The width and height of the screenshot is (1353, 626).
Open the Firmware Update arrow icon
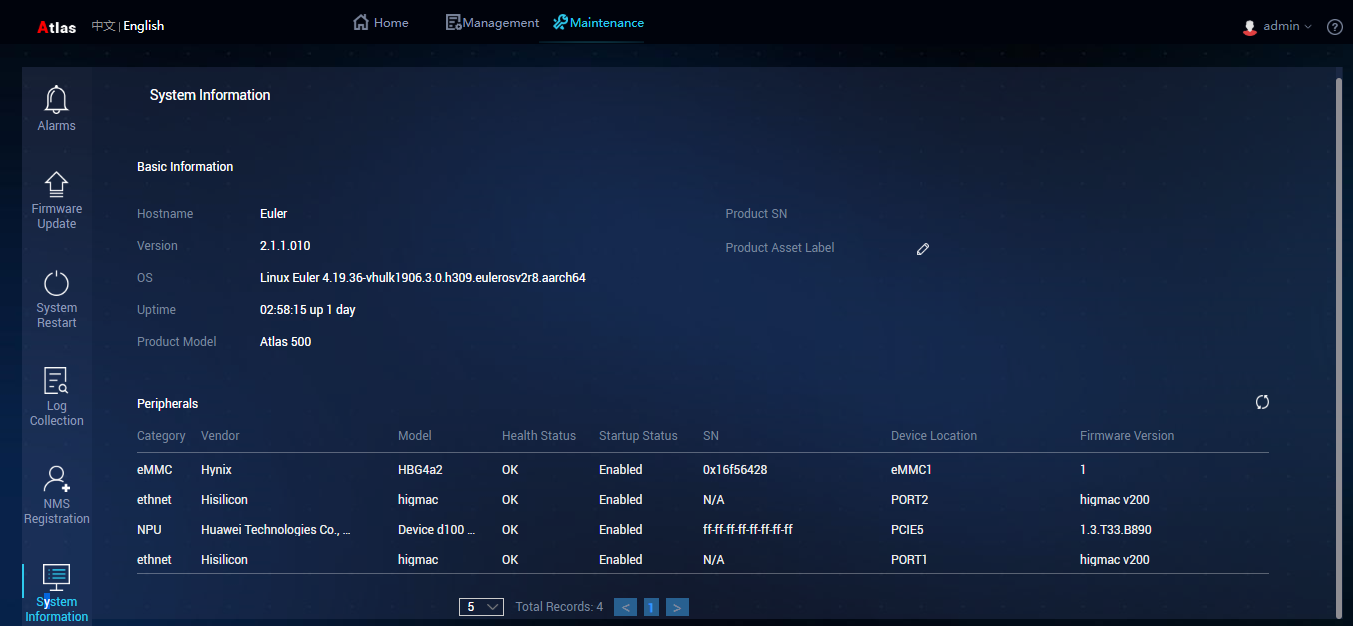click(57, 184)
